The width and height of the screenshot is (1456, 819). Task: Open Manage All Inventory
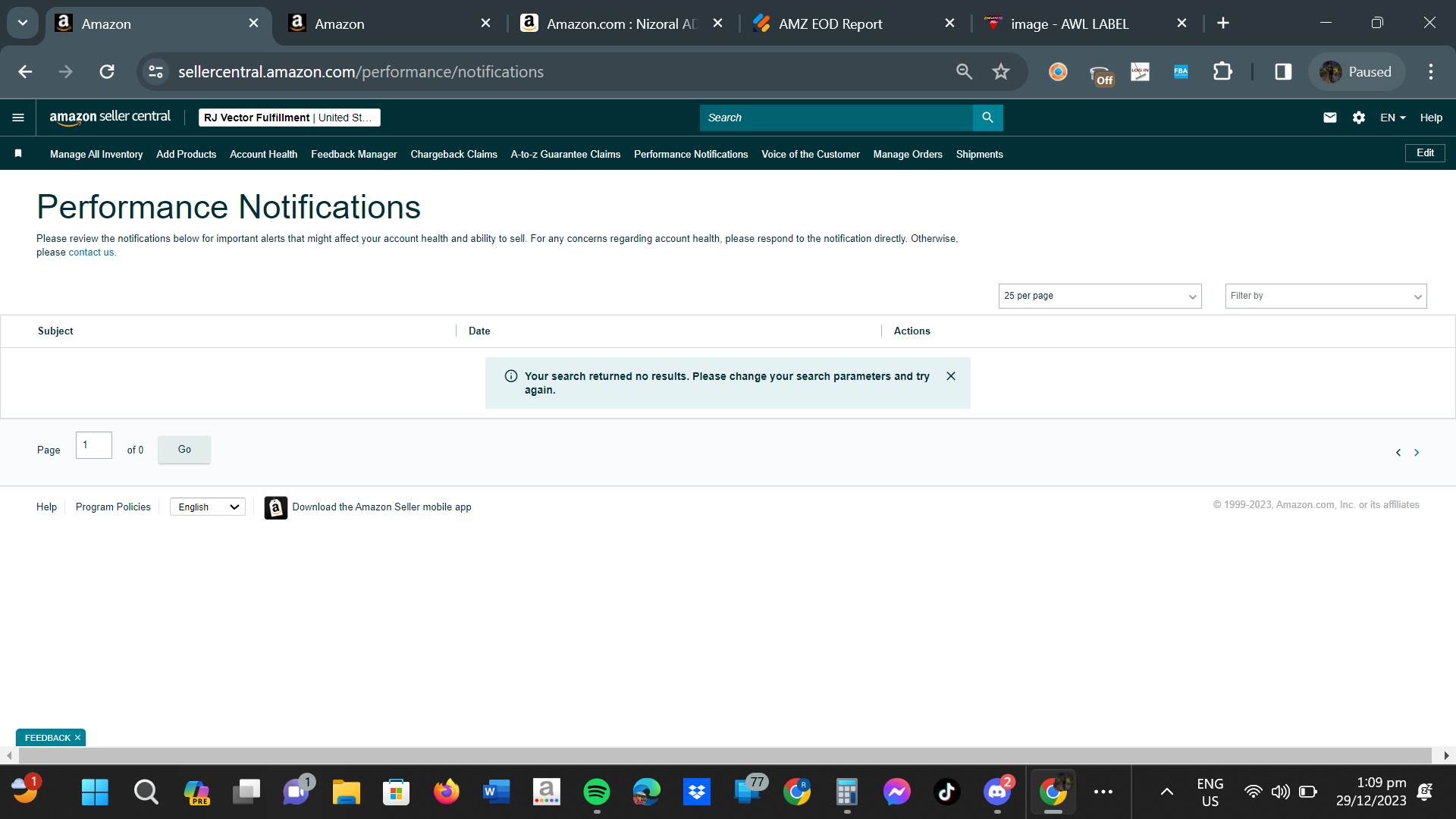click(x=96, y=154)
